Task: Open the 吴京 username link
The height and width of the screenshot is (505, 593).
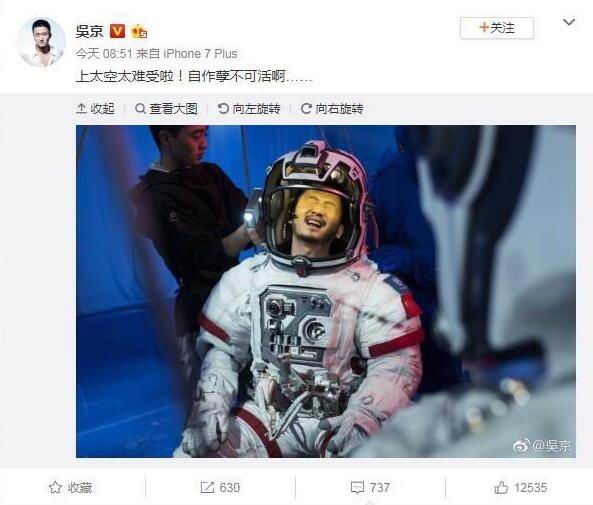Action: click(89, 31)
